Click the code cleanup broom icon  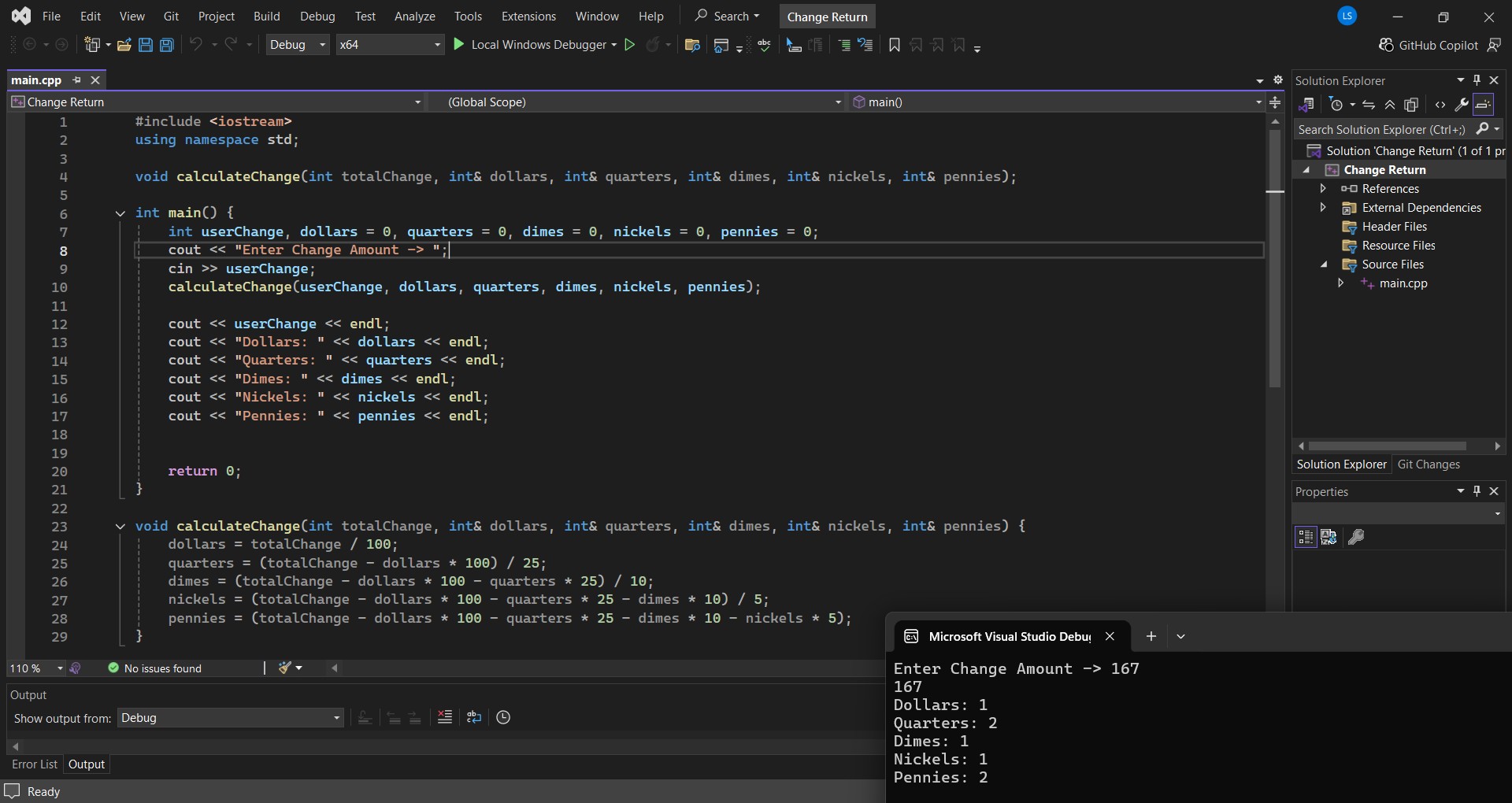point(285,668)
